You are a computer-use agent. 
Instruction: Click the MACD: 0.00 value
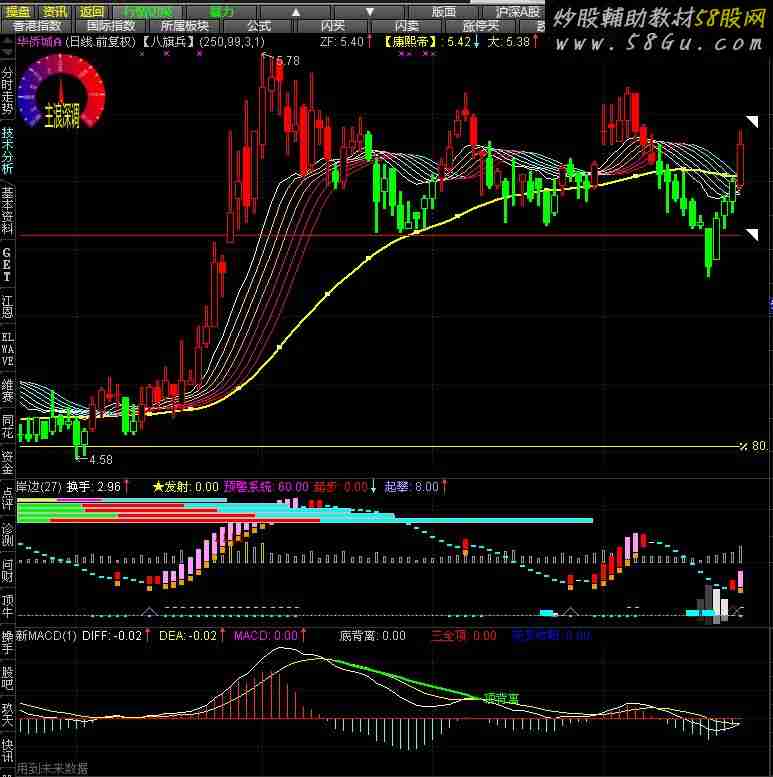tap(266, 636)
